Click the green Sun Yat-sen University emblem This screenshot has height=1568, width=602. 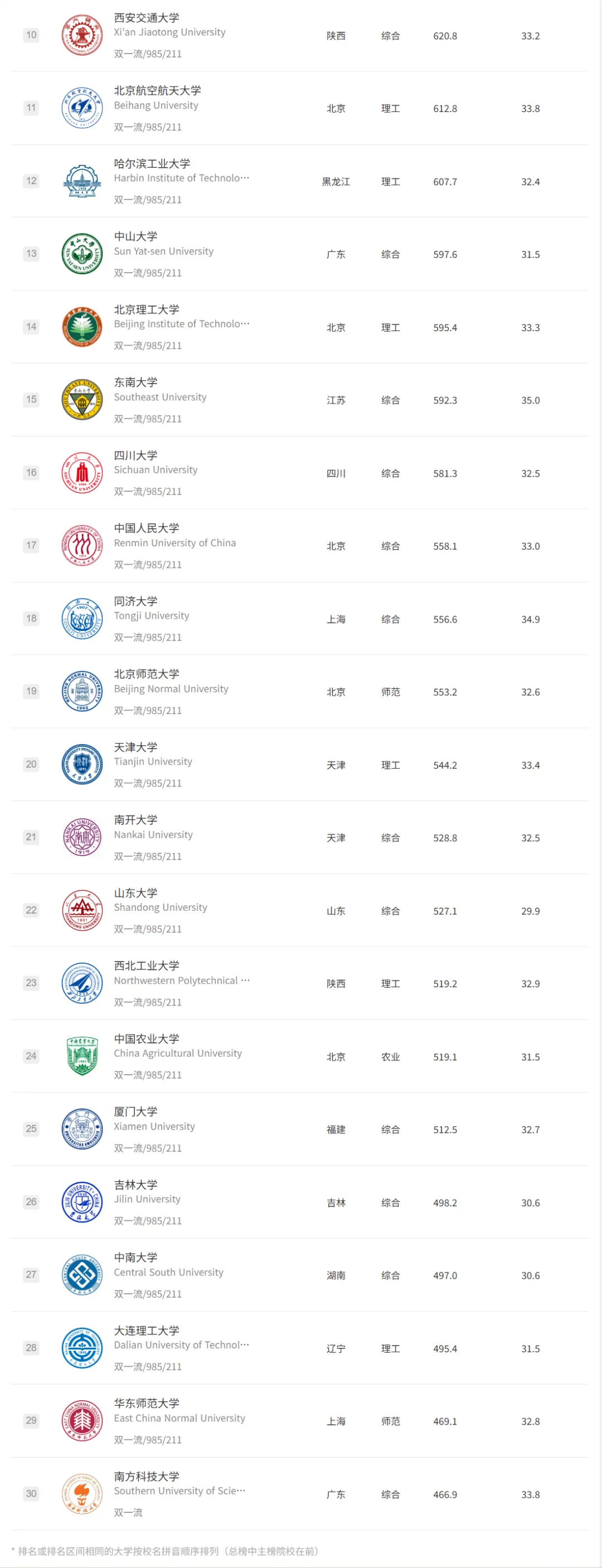pos(82,254)
